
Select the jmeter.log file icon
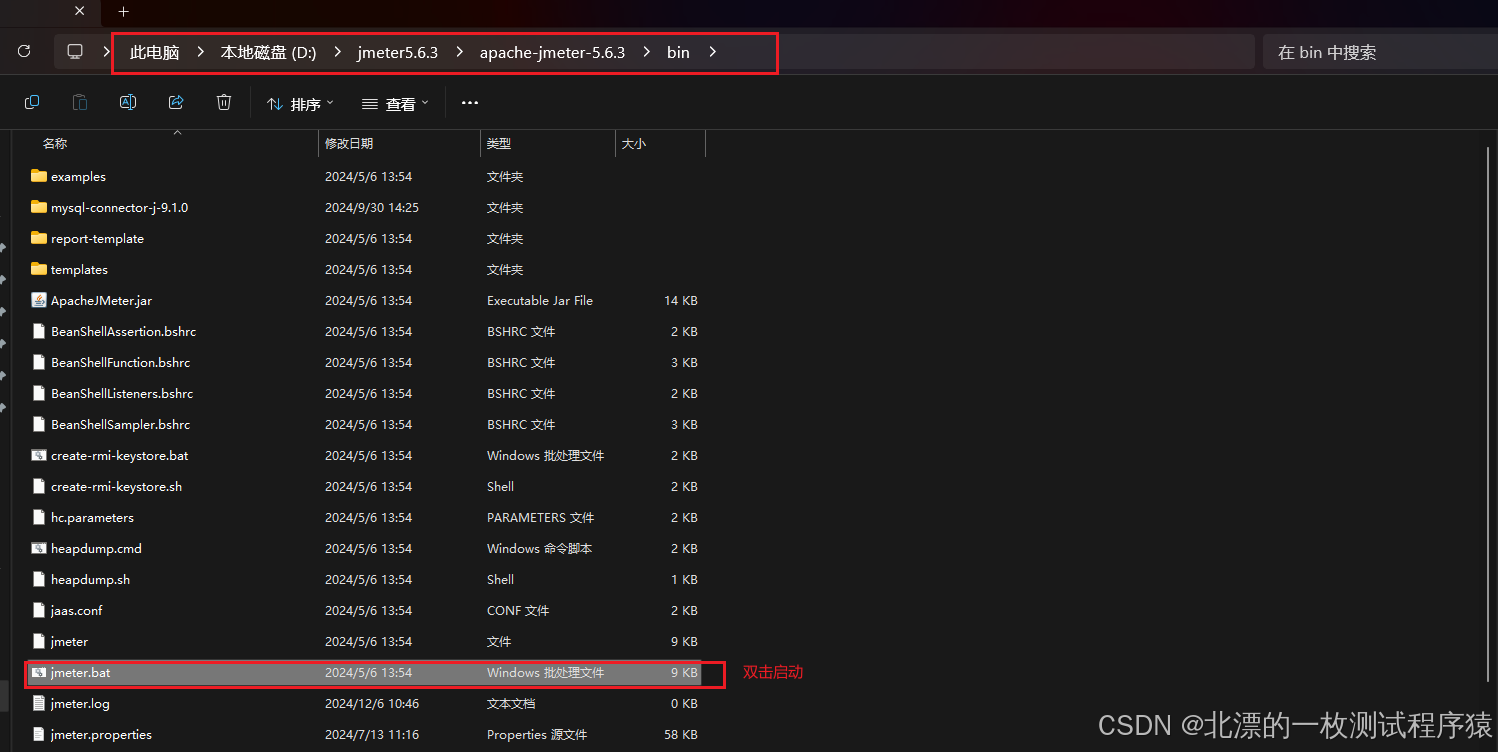point(39,703)
